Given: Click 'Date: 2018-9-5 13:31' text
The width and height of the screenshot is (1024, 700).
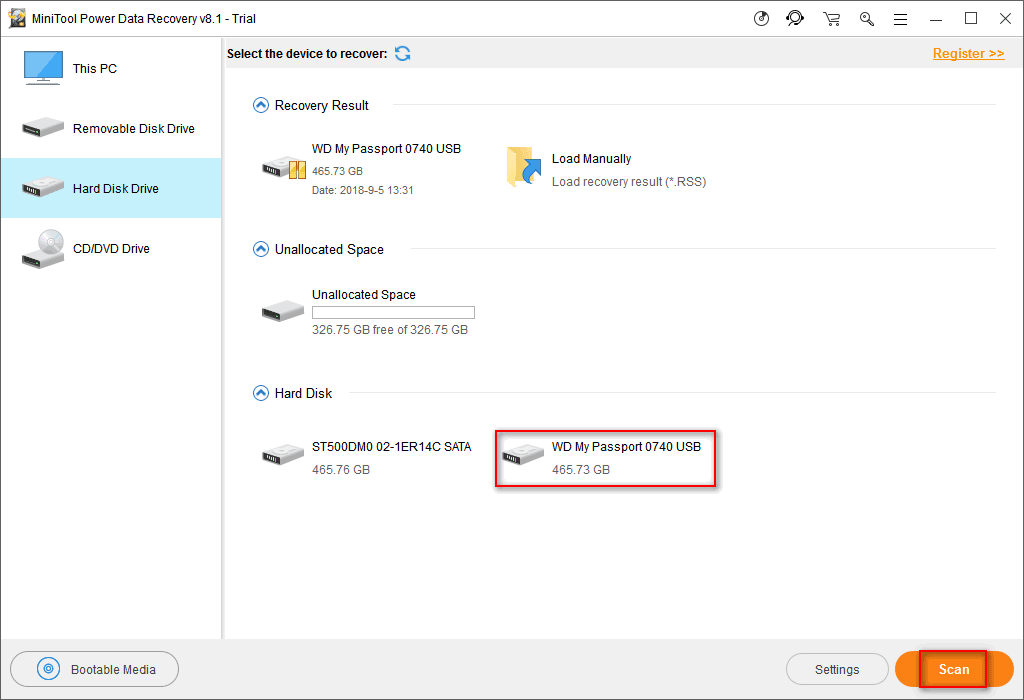Looking at the screenshot, I should tap(362, 190).
